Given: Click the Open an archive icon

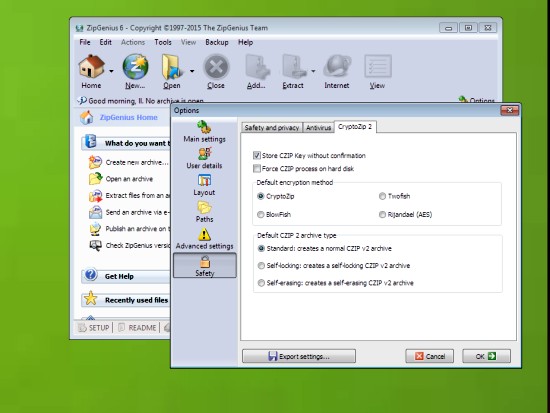Looking at the screenshot, I should point(95,179).
